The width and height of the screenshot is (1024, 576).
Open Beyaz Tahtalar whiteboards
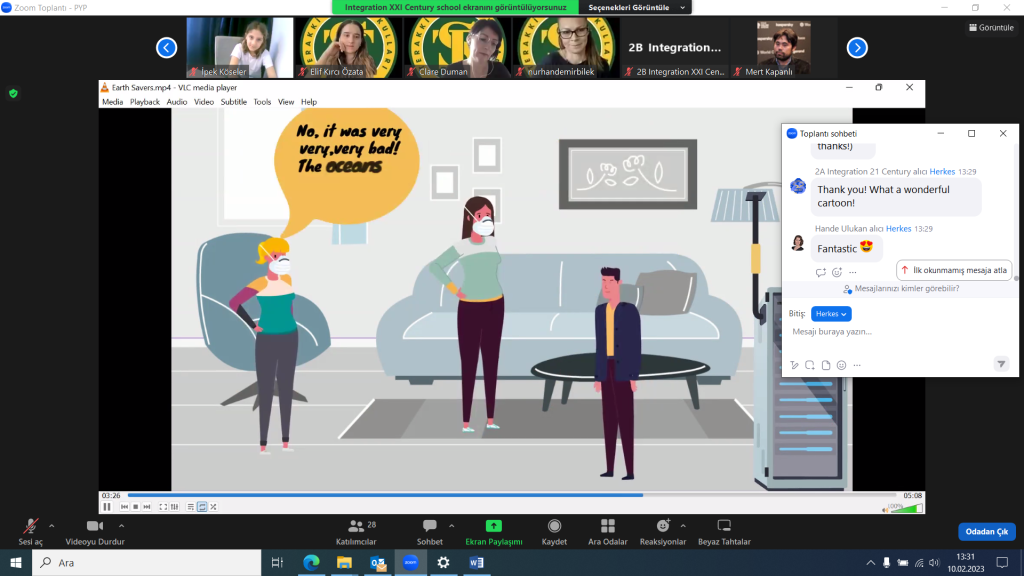725,526
